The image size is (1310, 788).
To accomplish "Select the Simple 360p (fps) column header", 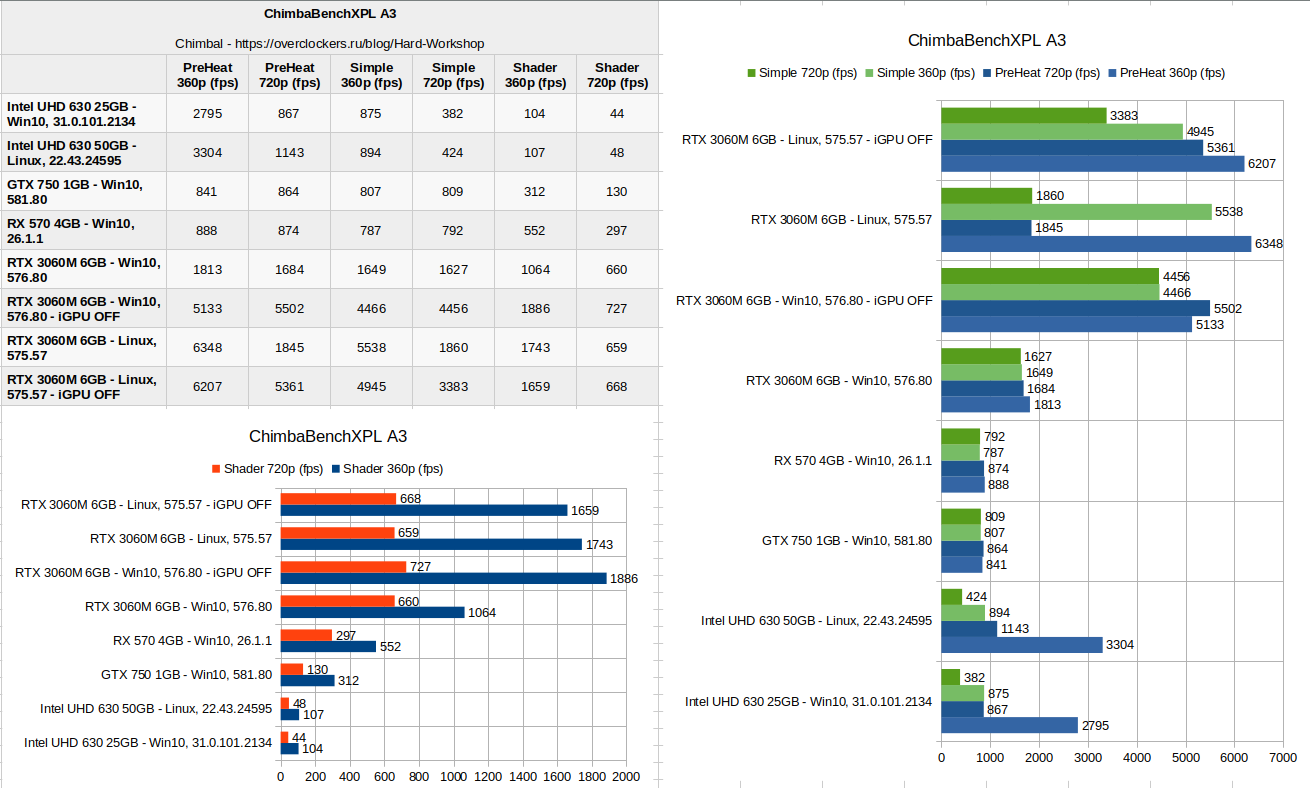I will click(371, 75).
